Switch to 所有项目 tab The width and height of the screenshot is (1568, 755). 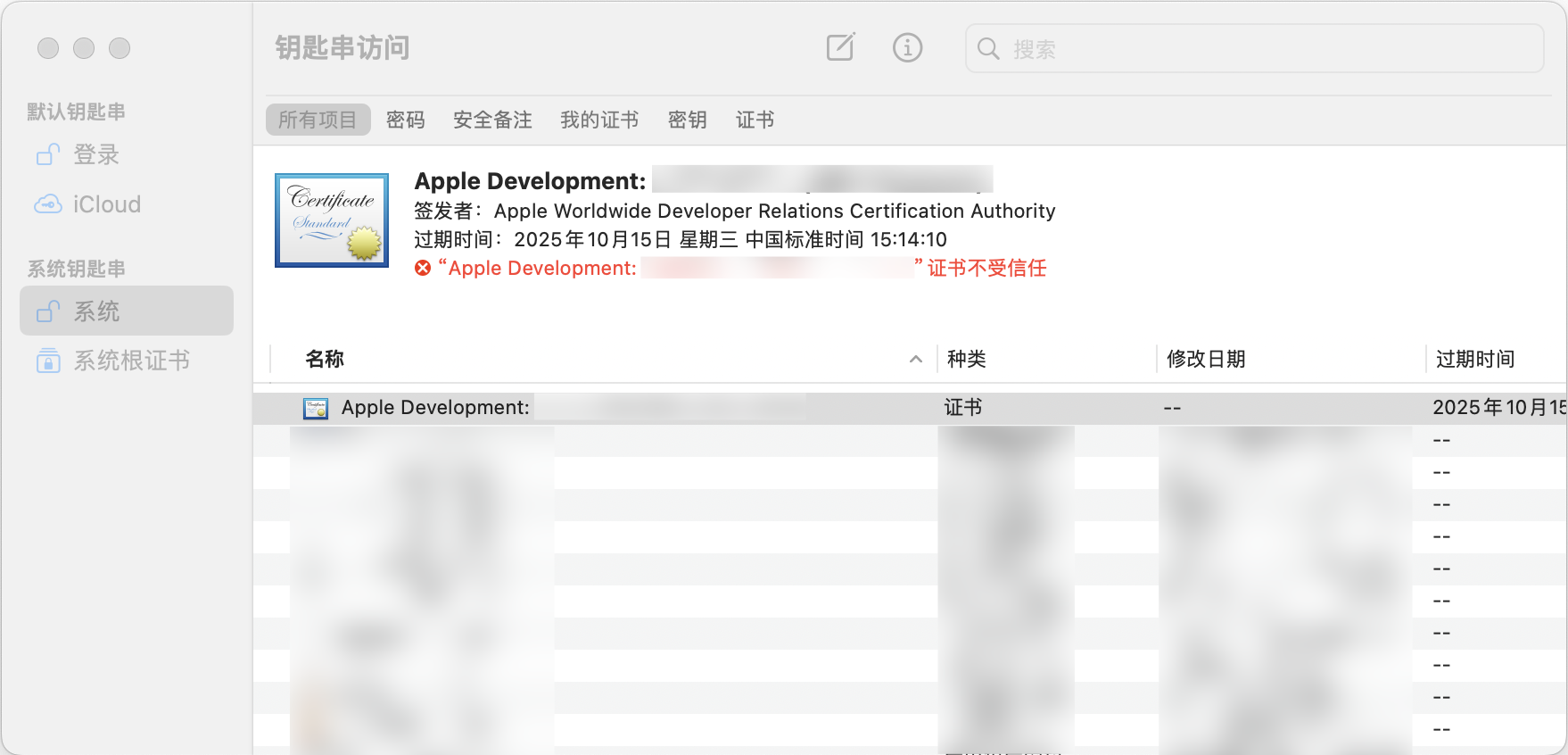click(318, 120)
